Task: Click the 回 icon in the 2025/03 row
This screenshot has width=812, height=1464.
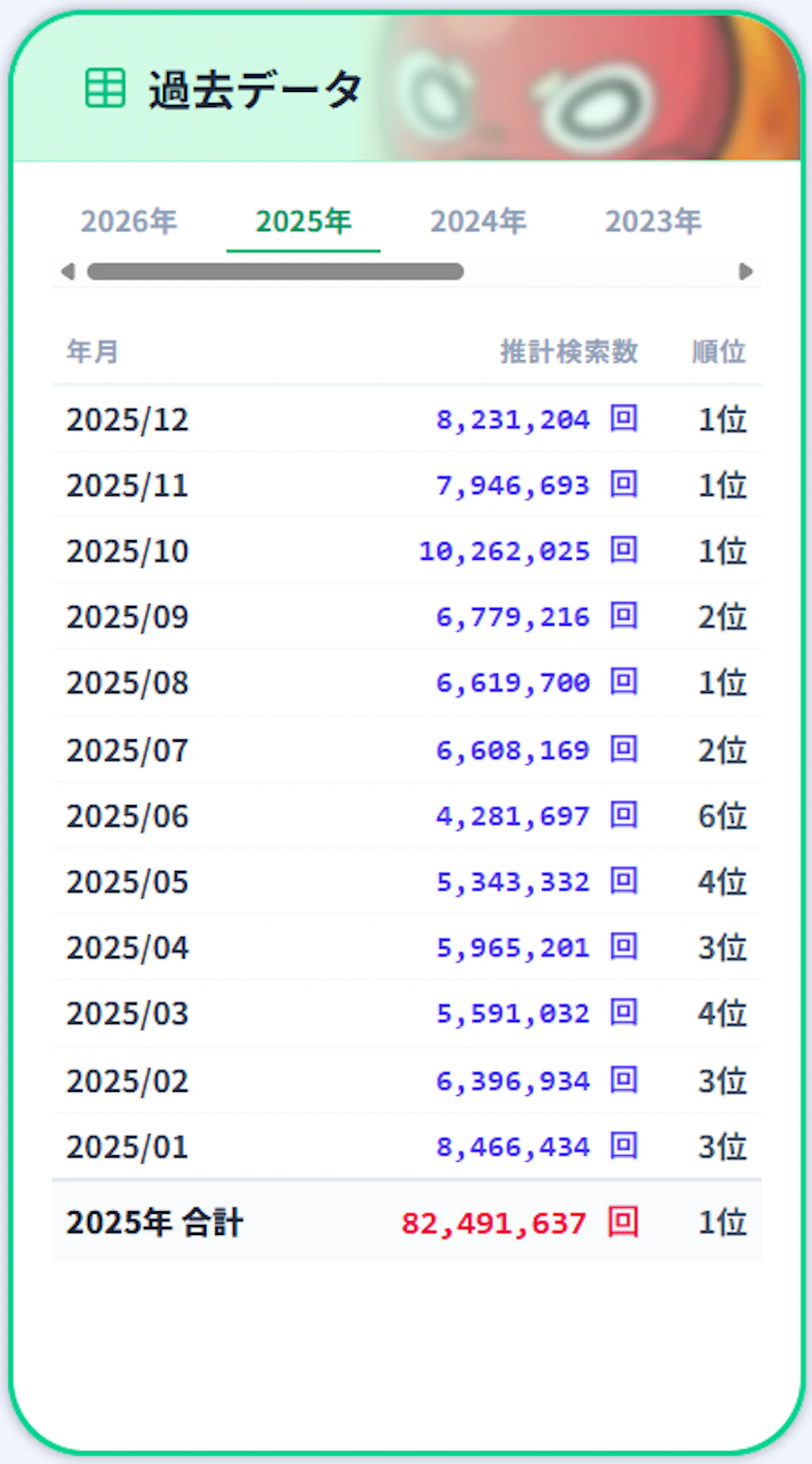Action: [624, 1012]
